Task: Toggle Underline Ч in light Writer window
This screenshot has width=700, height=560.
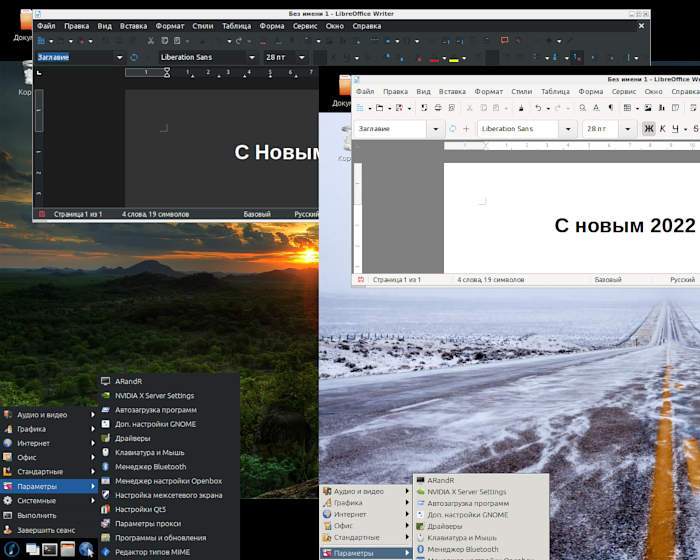Action: [x=675, y=129]
